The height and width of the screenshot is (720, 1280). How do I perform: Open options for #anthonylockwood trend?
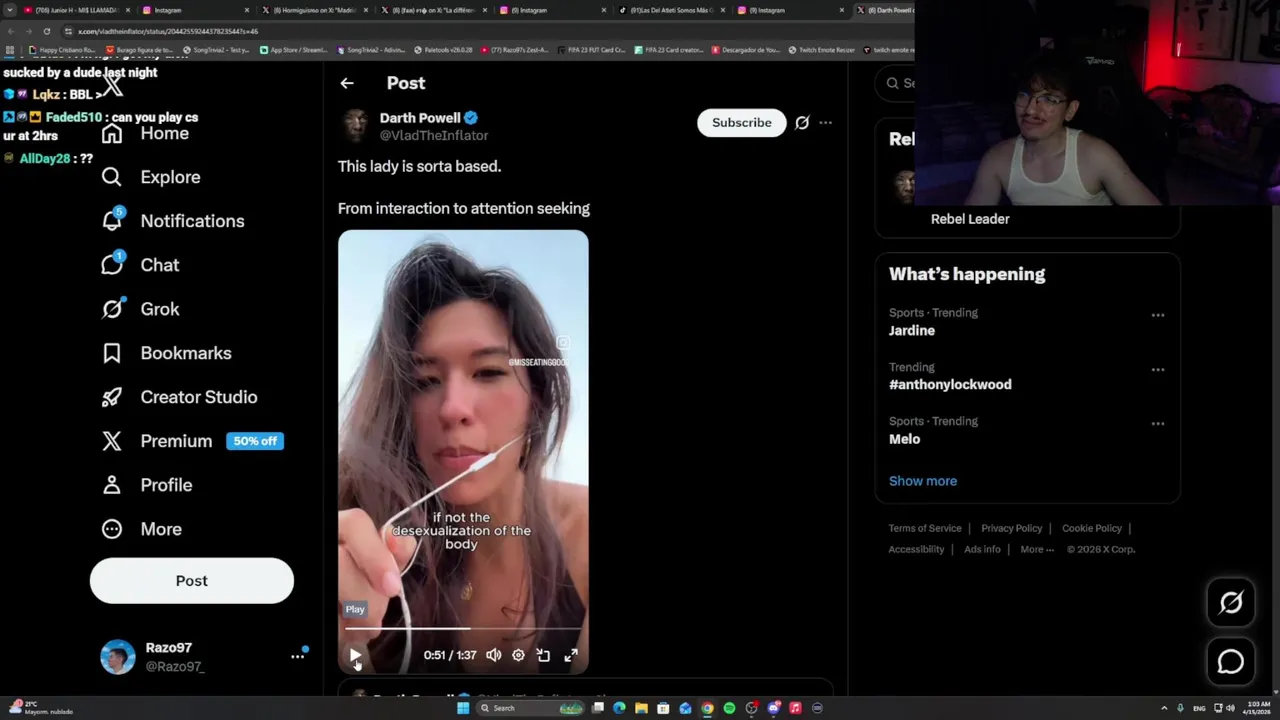click(x=1158, y=369)
